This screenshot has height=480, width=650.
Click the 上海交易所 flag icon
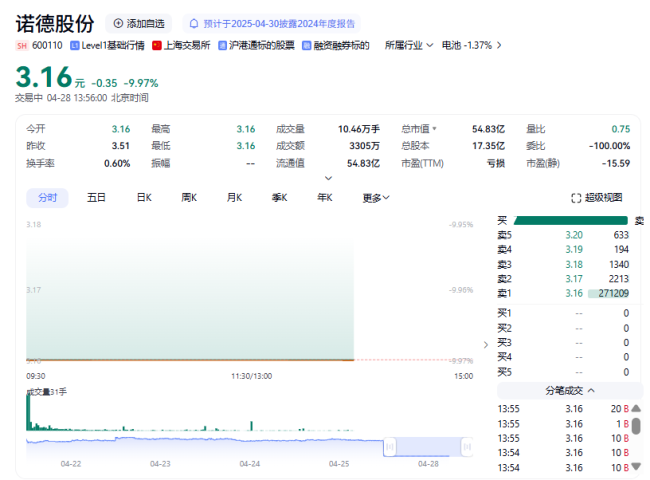pos(157,45)
